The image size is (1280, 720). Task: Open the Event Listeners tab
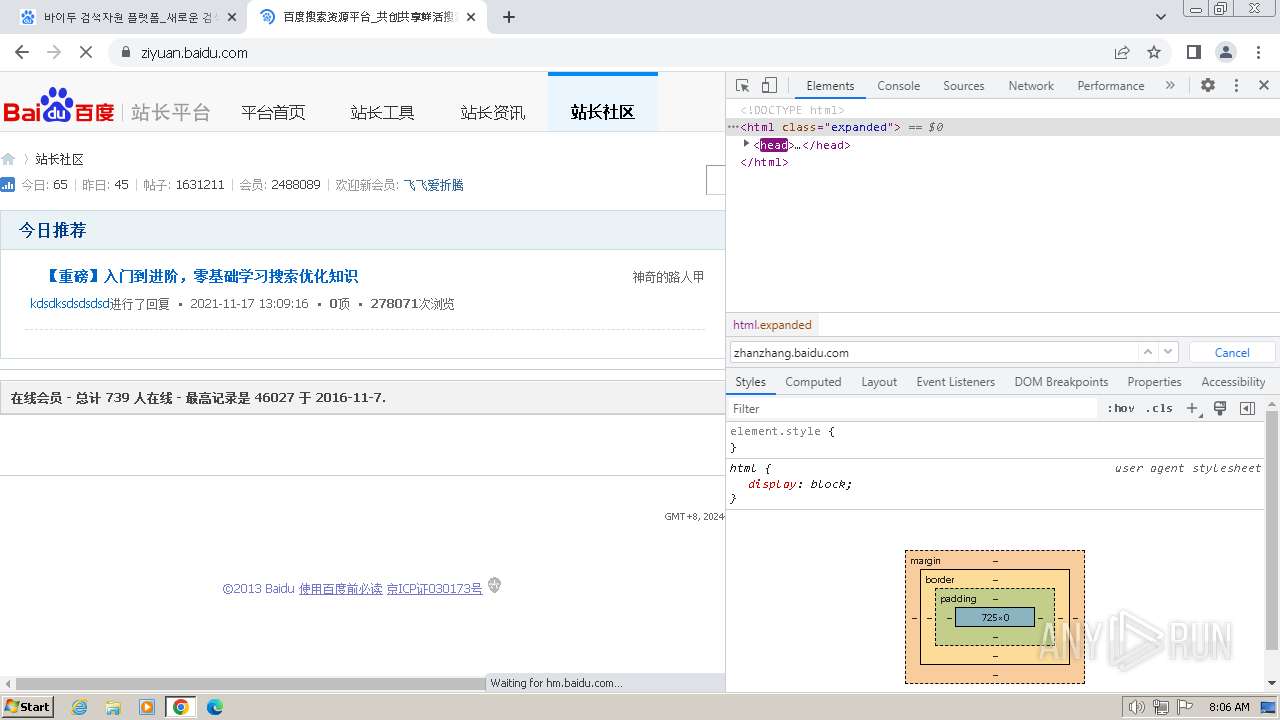tap(955, 382)
